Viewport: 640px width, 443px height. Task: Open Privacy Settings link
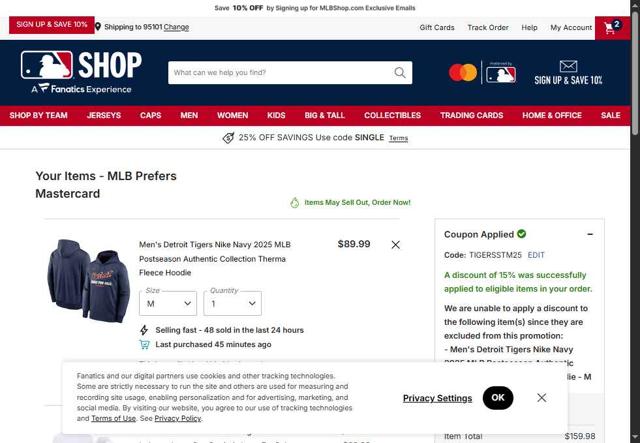click(437, 398)
